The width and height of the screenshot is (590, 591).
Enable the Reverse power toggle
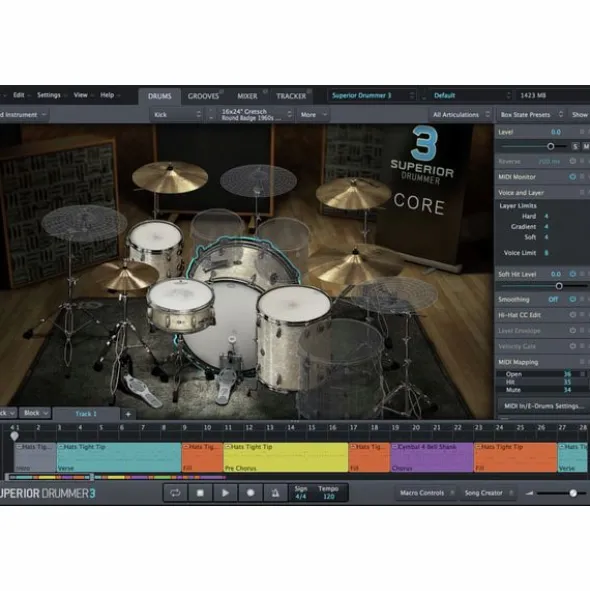(573, 161)
